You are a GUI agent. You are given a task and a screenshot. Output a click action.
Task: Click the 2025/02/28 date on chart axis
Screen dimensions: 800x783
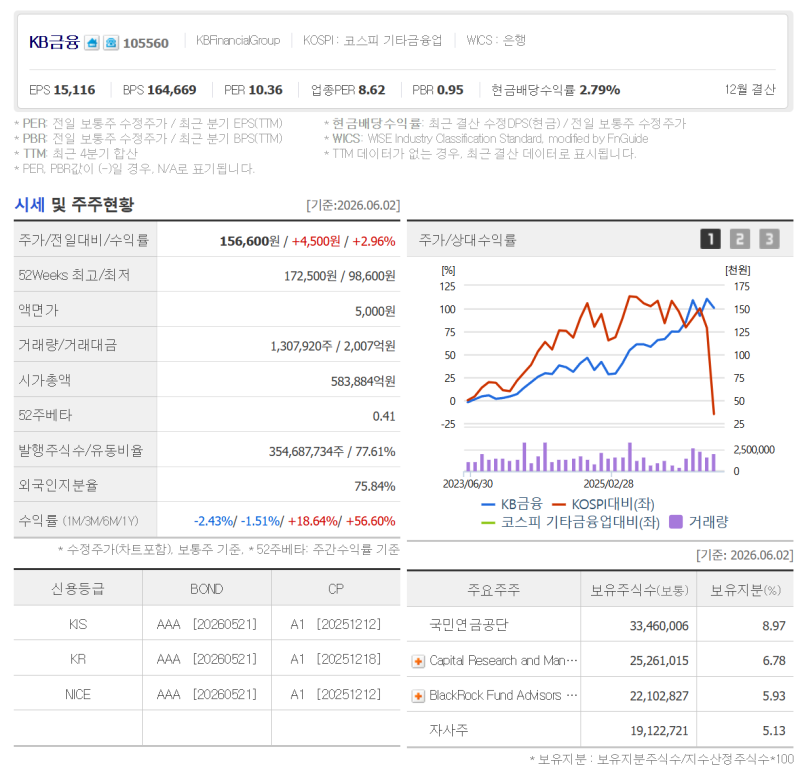(608, 484)
